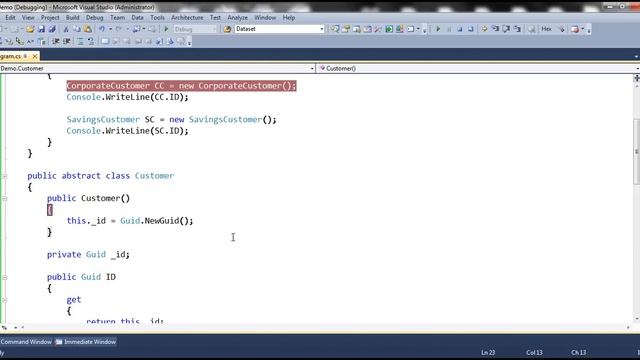Click the green Start Debugging arrow

click(x=166, y=29)
